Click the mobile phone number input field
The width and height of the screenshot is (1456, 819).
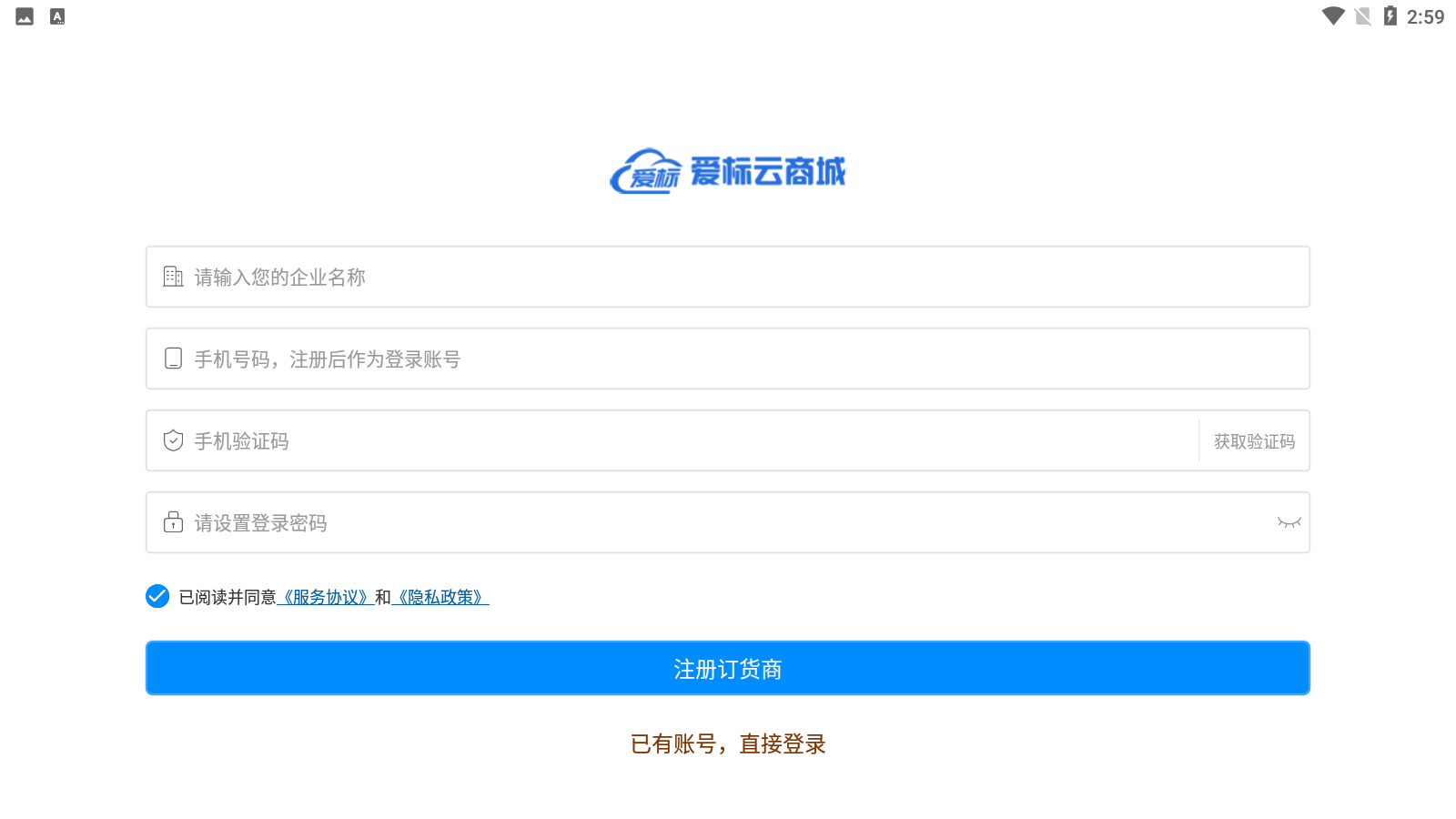637,359
